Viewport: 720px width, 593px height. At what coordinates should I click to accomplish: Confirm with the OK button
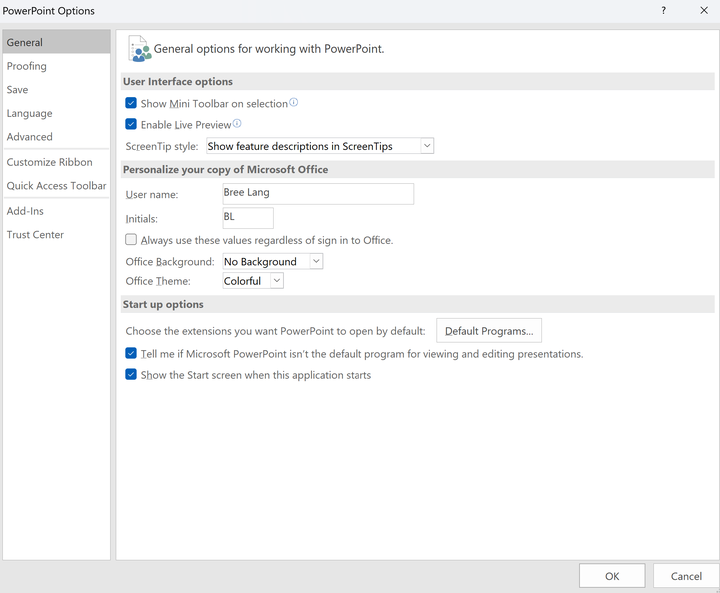click(x=612, y=576)
